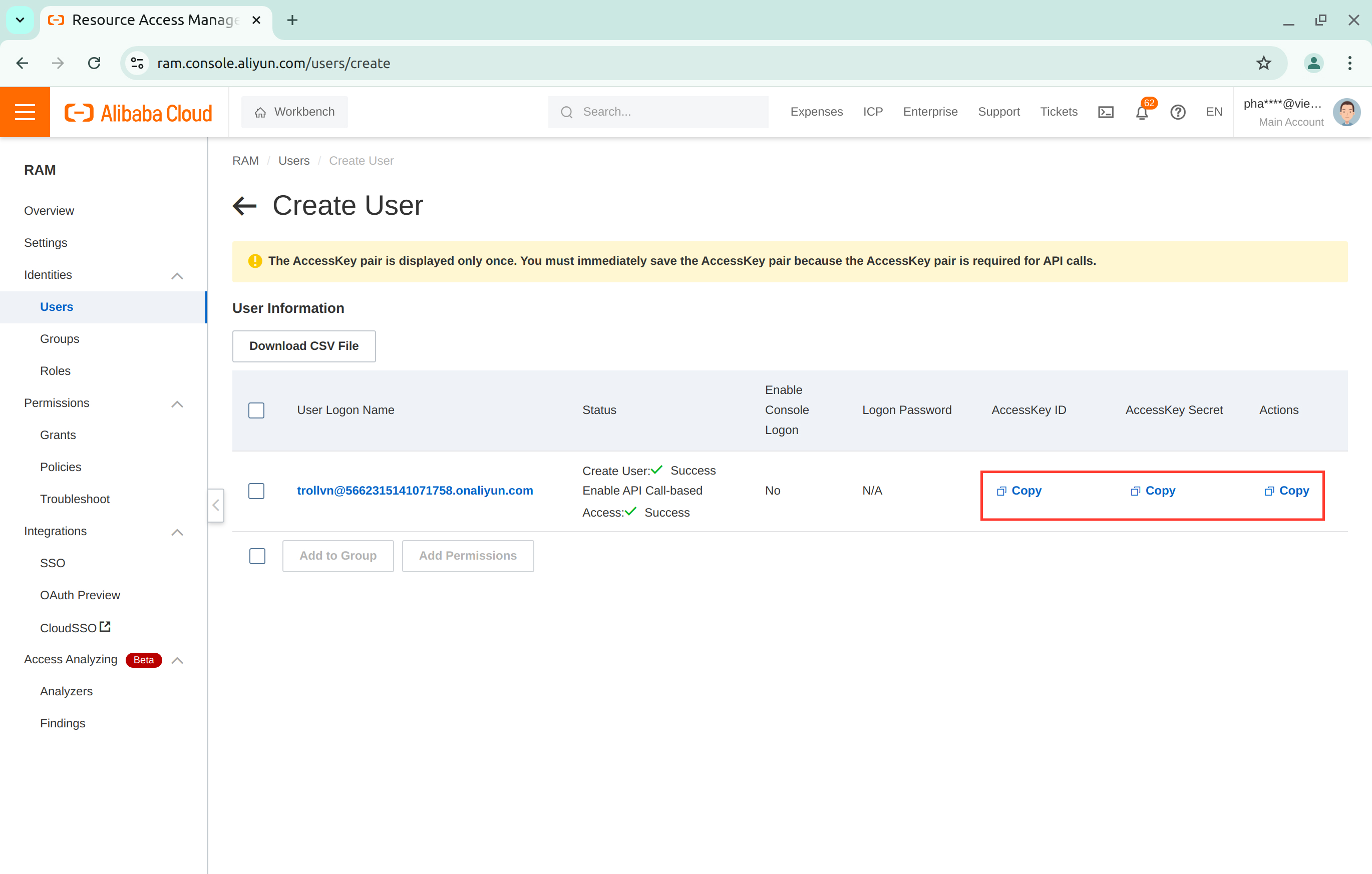
Task: Open a new browser tab
Action: pyautogui.click(x=292, y=21)
